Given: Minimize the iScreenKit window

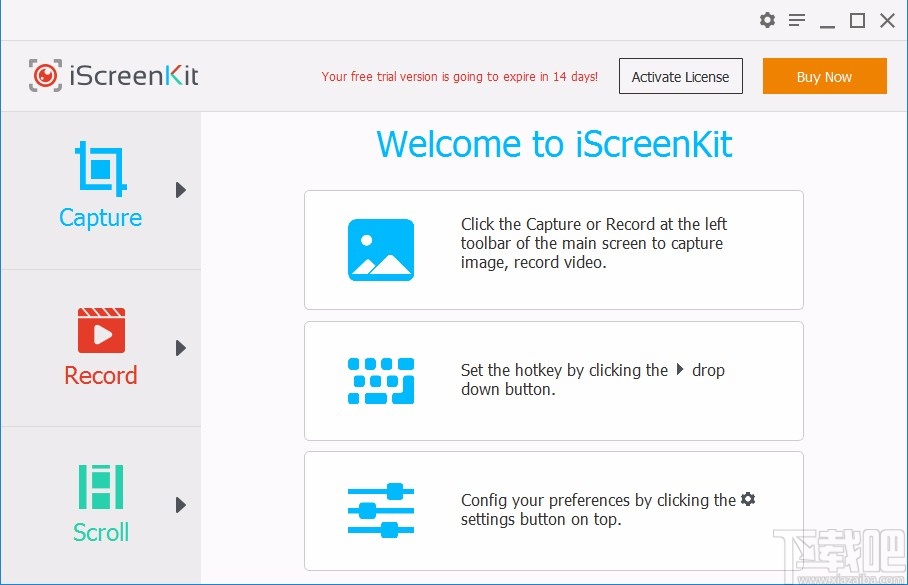Looking at the screenshot, I should pos(828,26).
